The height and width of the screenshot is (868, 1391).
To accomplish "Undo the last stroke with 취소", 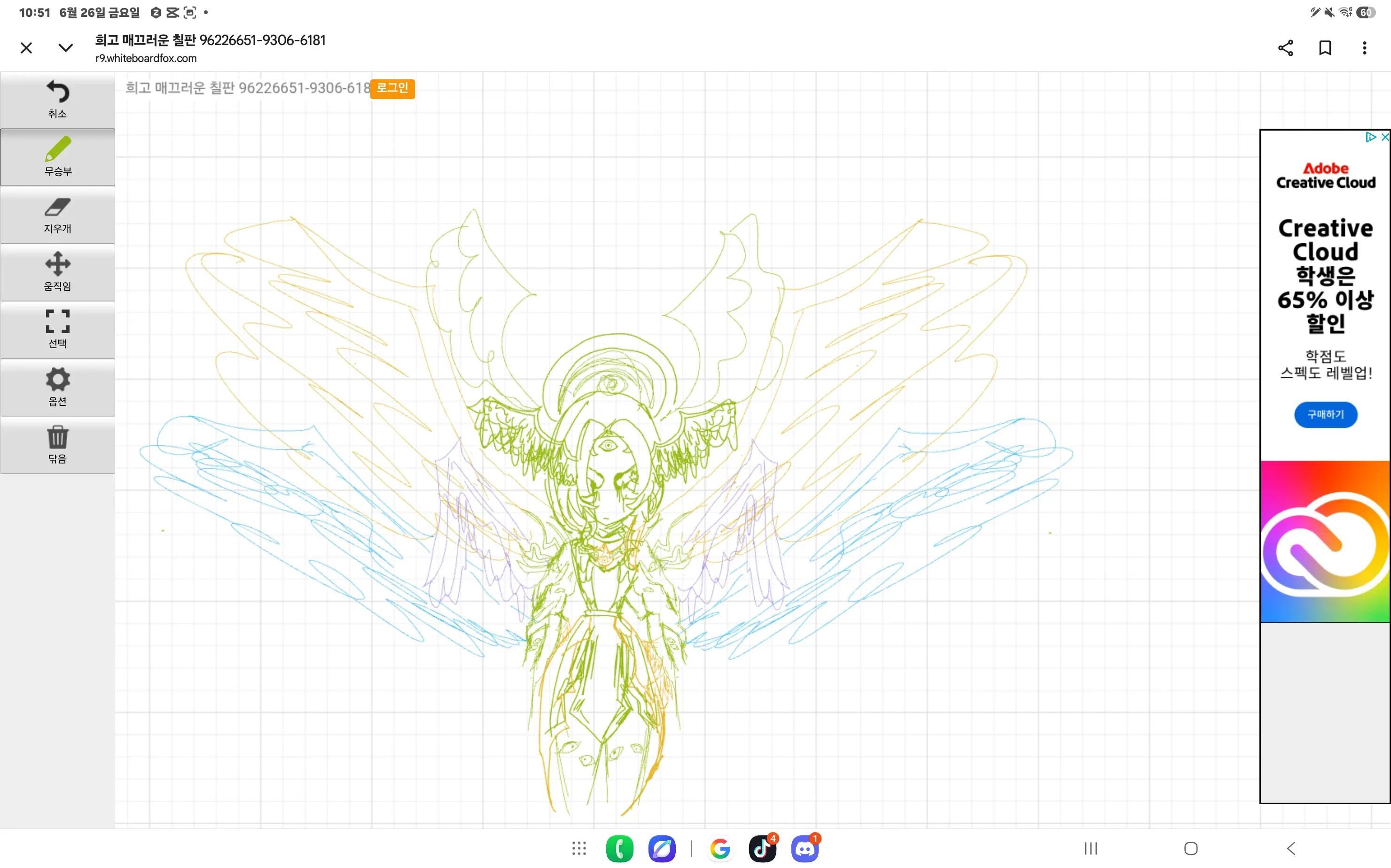I will tap(57, 100).
